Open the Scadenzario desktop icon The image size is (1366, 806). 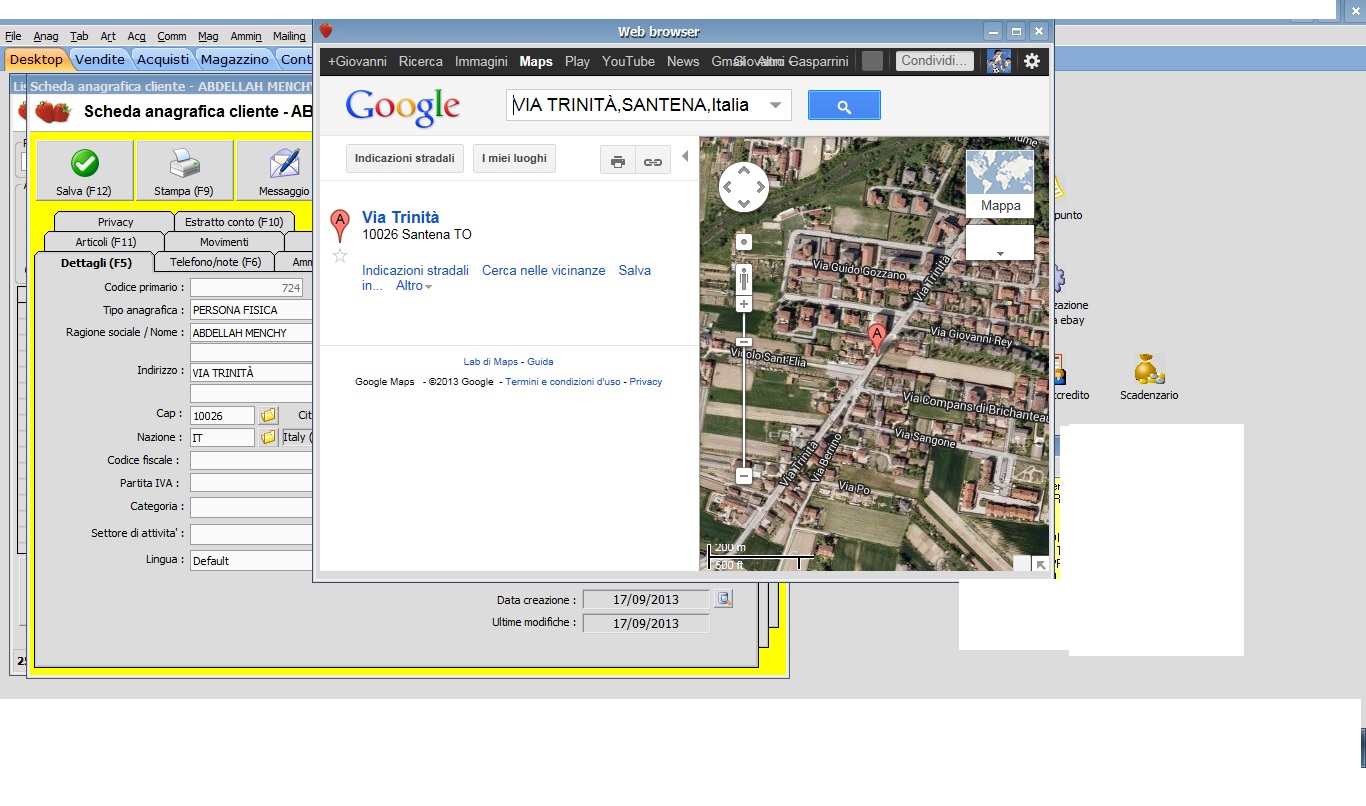click(x=1149, y=377)
